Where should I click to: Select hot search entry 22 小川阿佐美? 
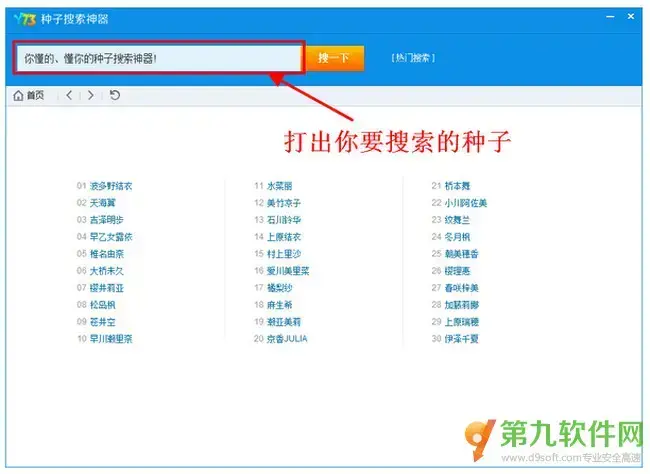pos(466,203)
